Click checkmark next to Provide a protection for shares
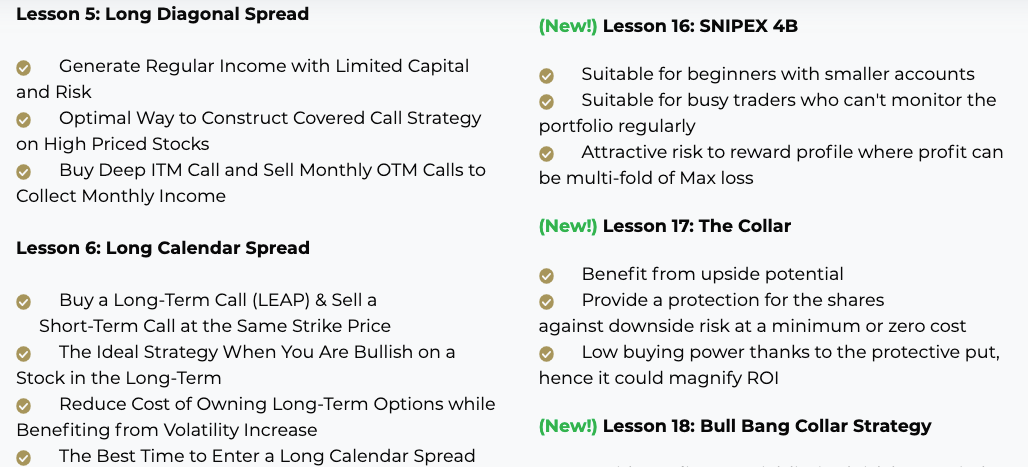 (546, 302)
